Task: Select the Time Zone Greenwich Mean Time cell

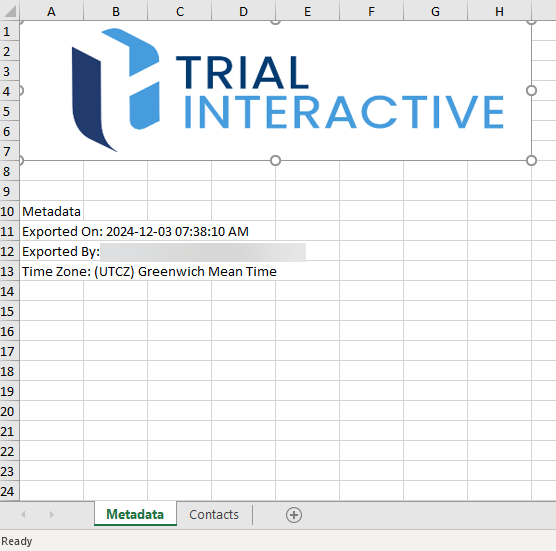Action: pos(149,272)
